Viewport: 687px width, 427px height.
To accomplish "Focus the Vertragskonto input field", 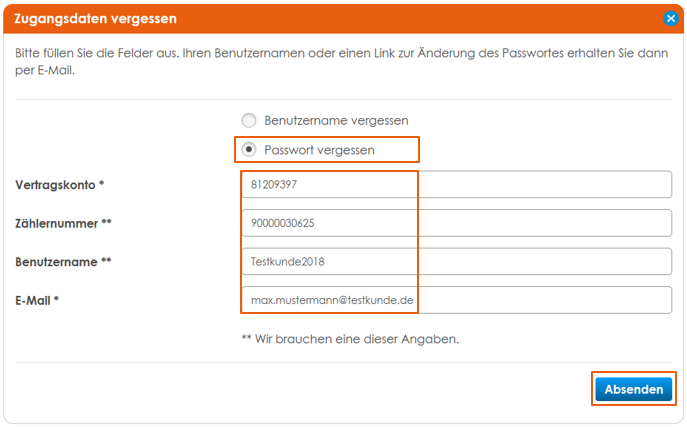I will [456, 185].
